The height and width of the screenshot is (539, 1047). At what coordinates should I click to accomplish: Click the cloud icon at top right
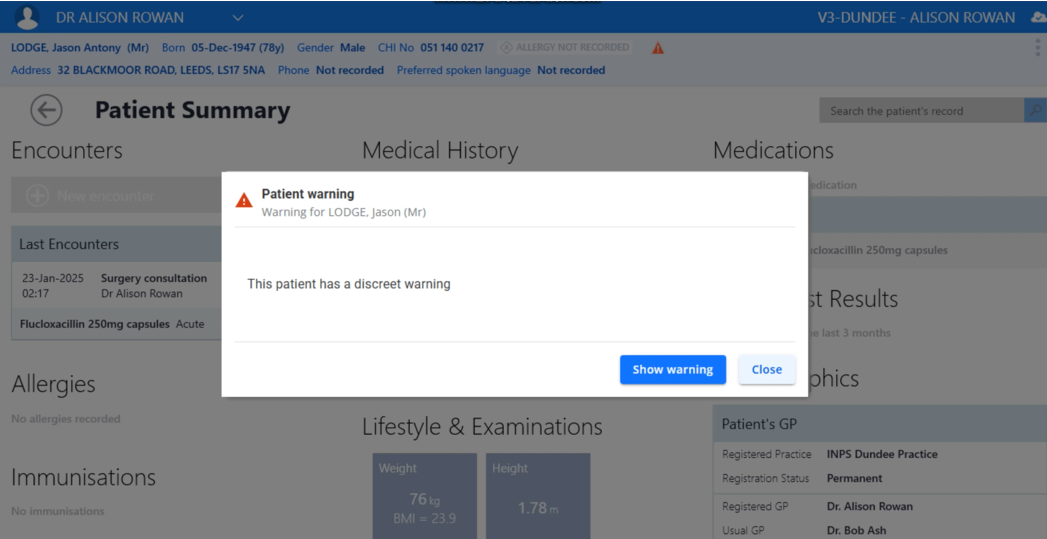1039,18
